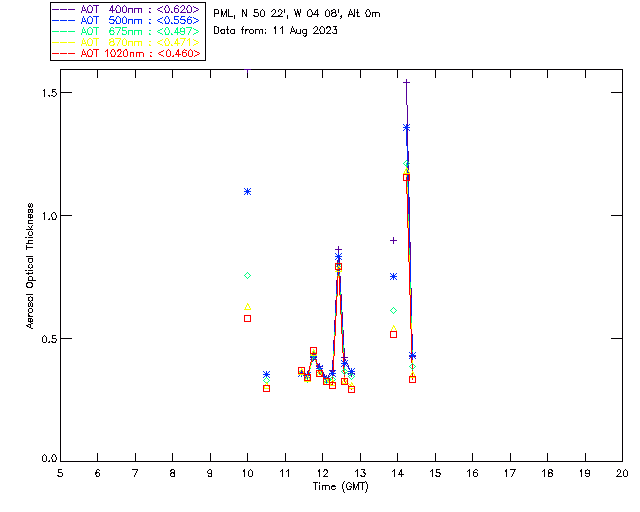Click the "Time (GMT)" axis label
Viewport: 640px width, 512px height.
click(x=341, y=487)
